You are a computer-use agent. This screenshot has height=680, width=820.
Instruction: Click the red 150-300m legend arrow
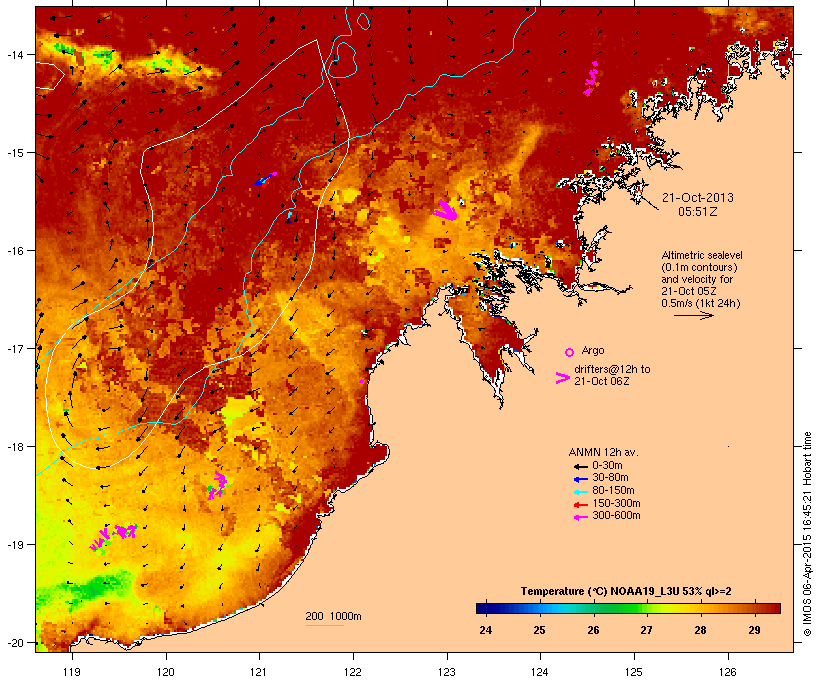(580, 504)
